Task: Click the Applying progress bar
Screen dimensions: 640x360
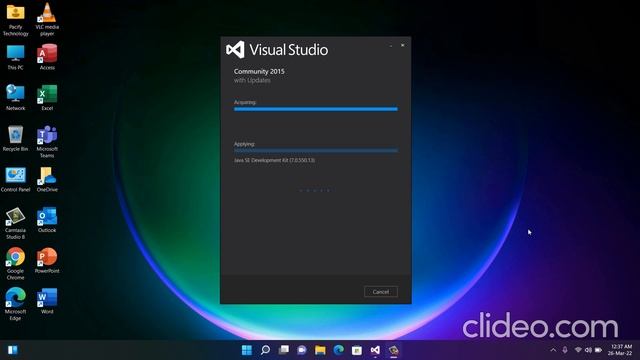Action: click(x=316, y=151)
